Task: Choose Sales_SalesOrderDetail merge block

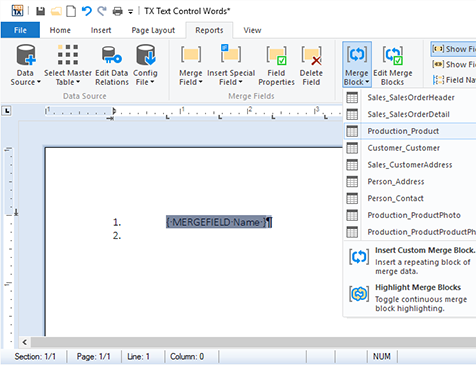Action: (410, 114)
